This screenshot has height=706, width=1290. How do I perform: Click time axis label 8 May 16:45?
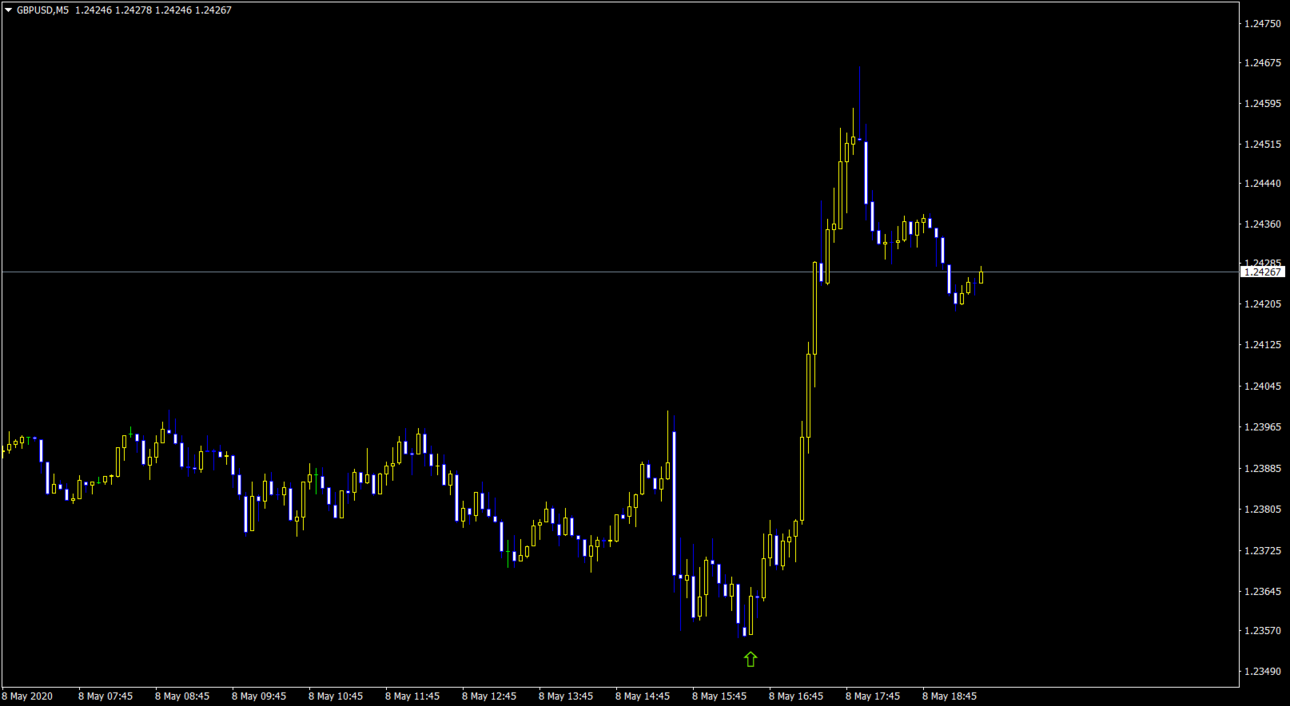coord(796,696)
